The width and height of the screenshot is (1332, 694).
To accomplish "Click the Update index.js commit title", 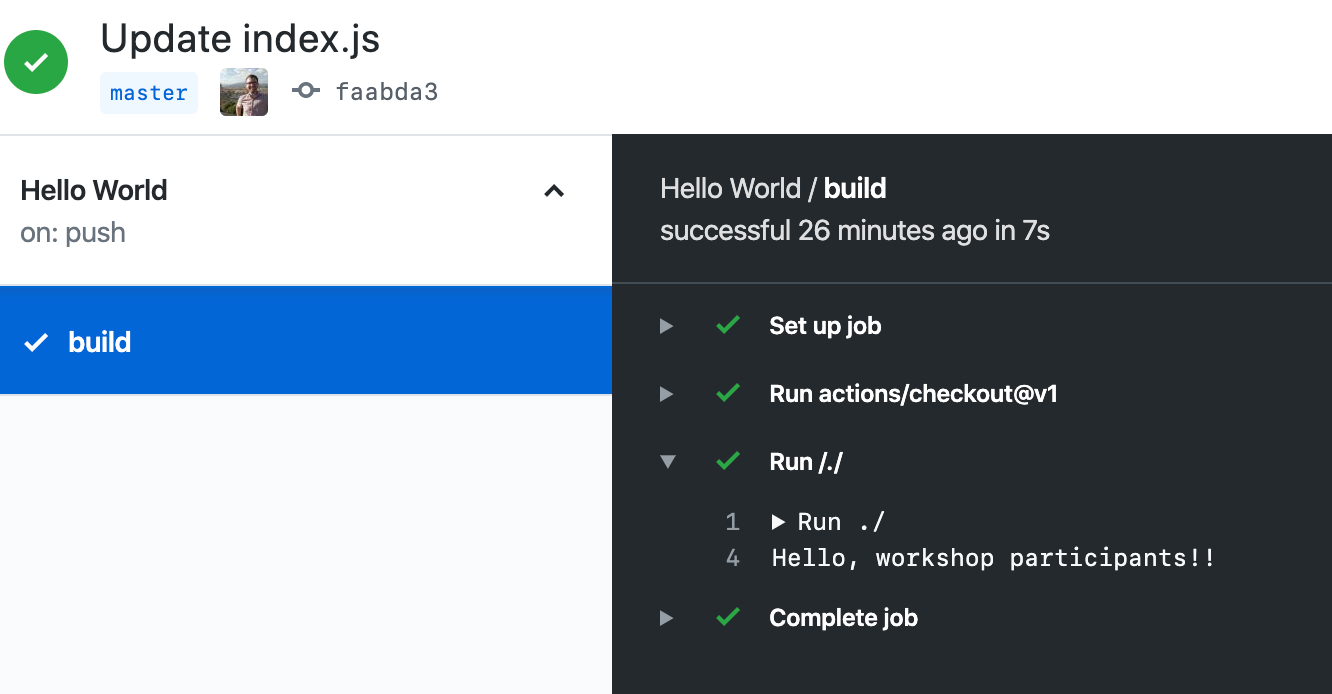I will pyautogui.click(x=240, y=39).
